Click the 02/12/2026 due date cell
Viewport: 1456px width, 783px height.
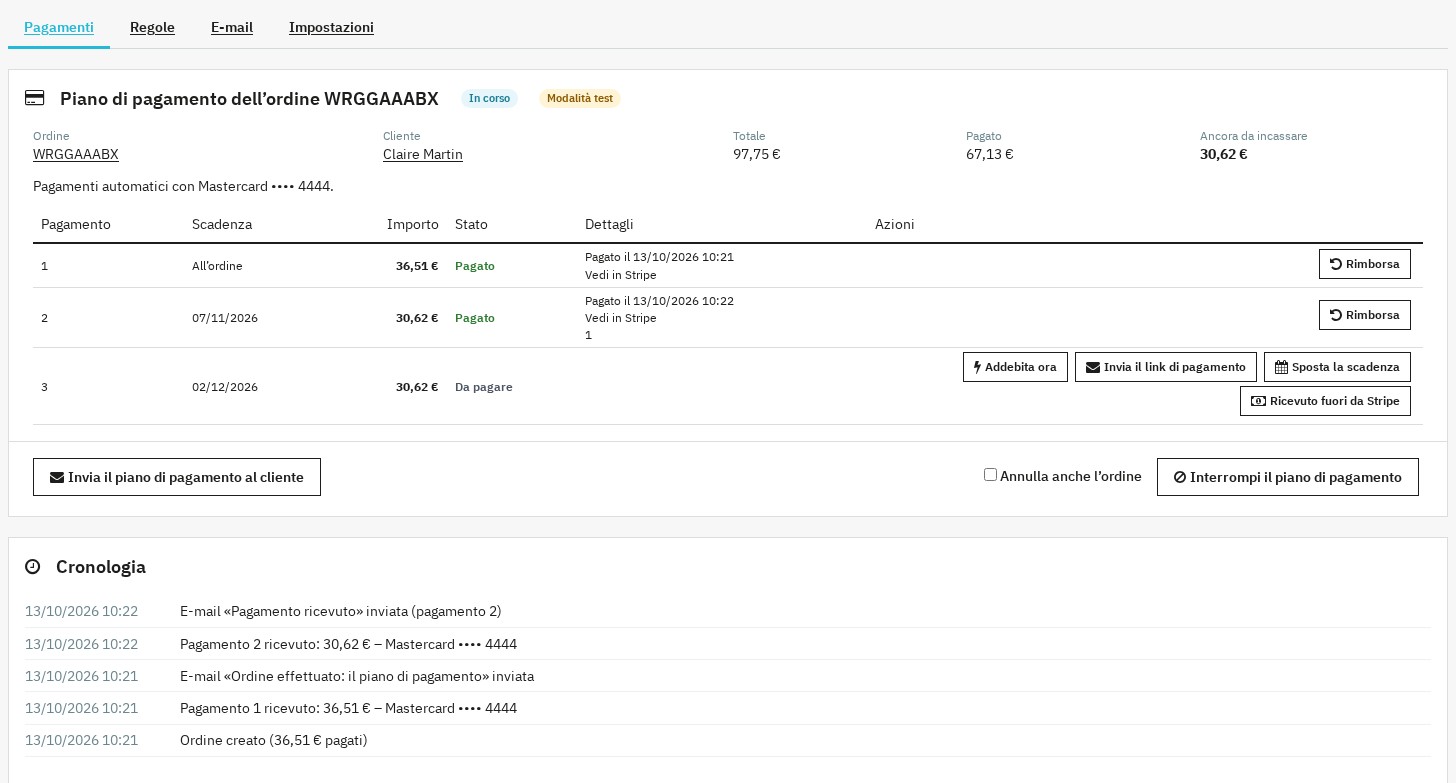pos(225,387)
